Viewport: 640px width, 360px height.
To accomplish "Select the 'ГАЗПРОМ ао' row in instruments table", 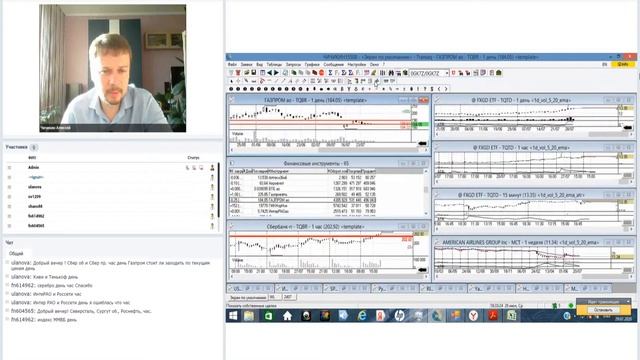I will (x=303, y=200).
